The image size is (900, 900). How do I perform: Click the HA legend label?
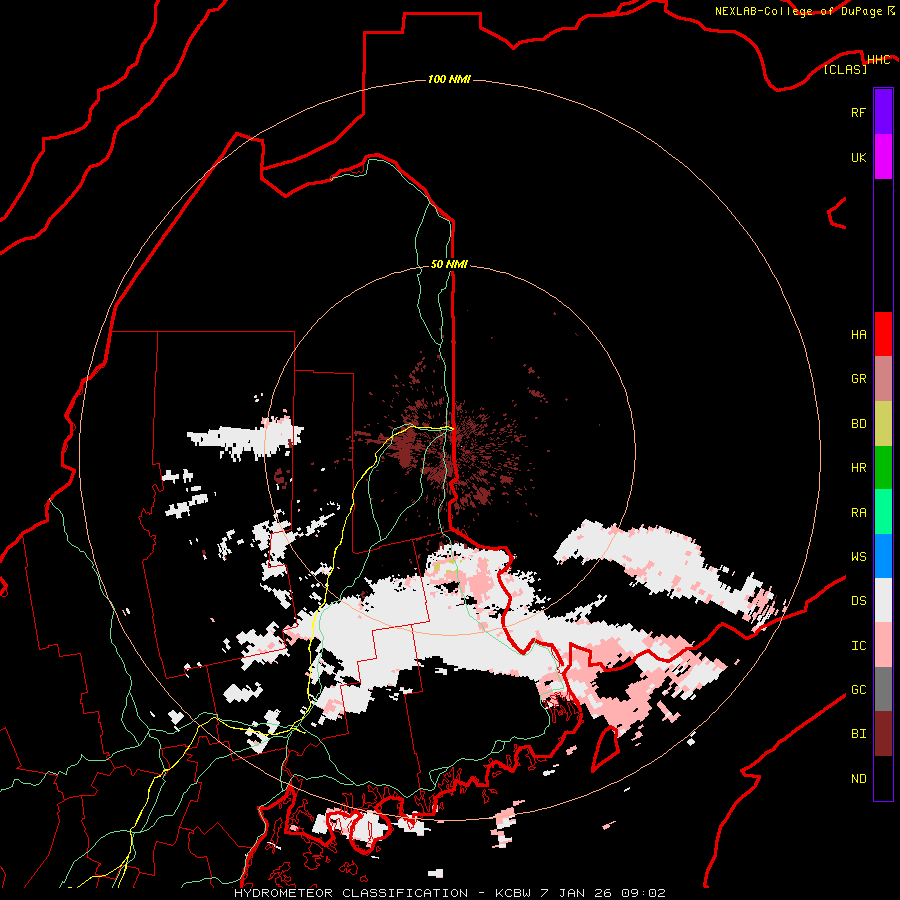pos(858,335)
